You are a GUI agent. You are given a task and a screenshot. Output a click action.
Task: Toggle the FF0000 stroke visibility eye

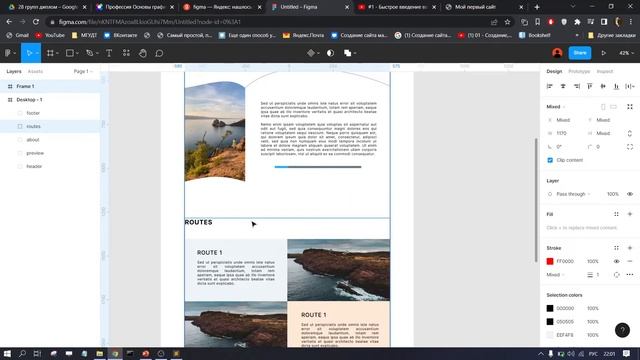click(616, 261)
